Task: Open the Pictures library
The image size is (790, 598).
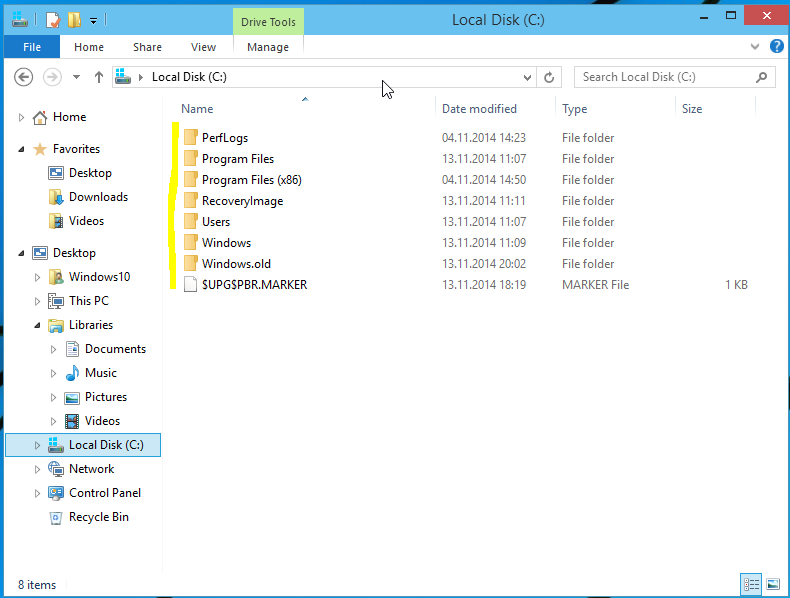Action: pos(106,397)
